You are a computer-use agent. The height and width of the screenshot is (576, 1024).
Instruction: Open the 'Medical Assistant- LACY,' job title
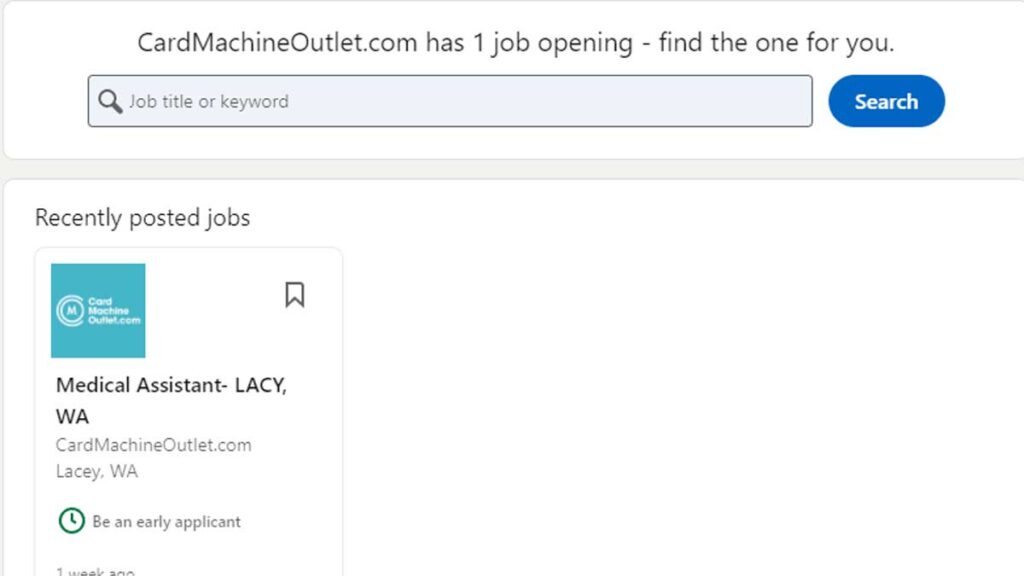tap(171, 385)
